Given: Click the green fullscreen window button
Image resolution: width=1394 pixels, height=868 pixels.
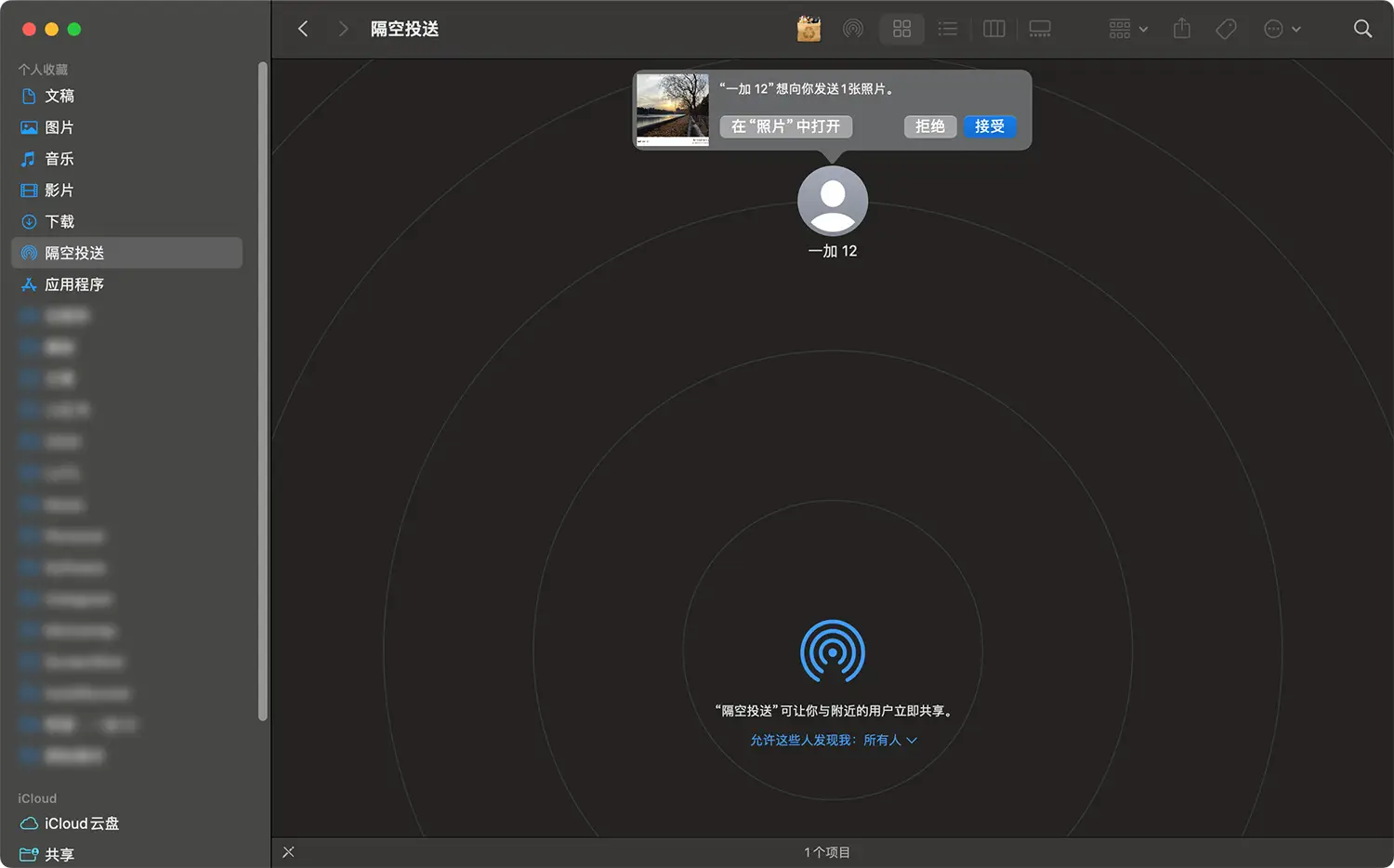Looking at the screenshot, I should 74,30.
